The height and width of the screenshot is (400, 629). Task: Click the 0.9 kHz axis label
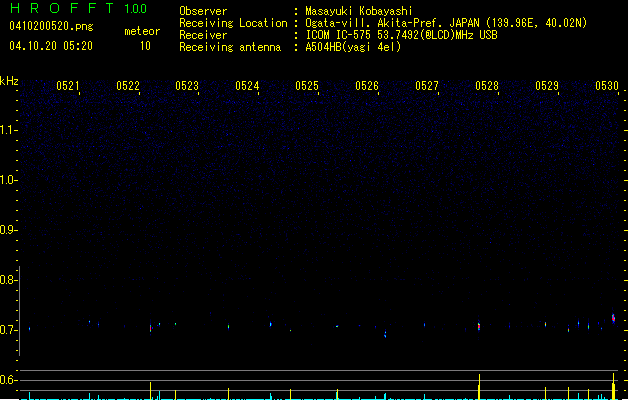(x=7, y=230)
